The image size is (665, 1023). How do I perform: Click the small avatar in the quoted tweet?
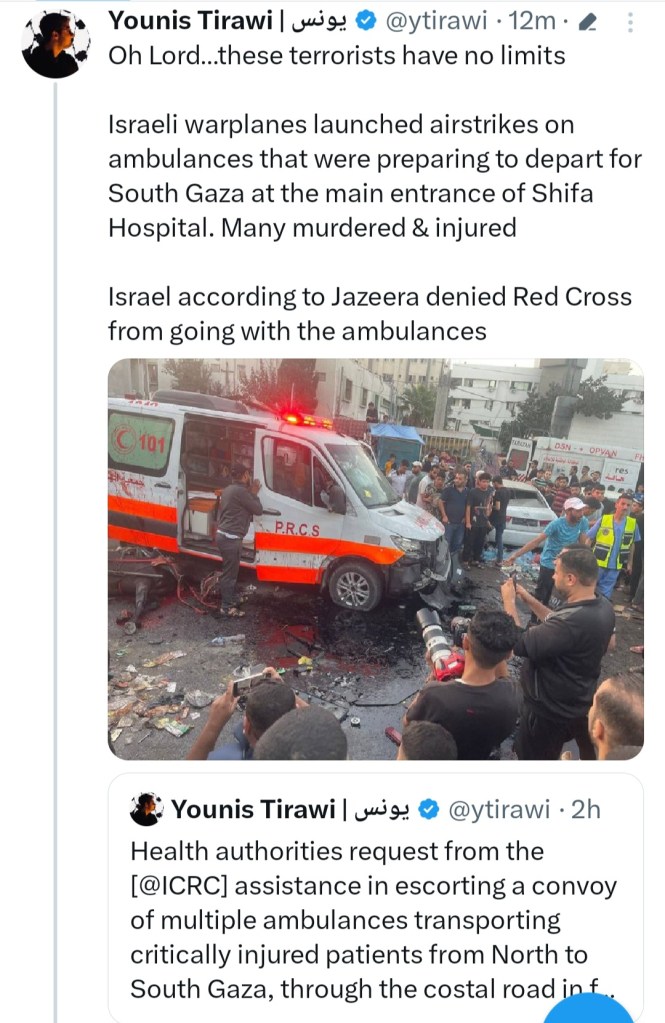(x=147, y=810)
